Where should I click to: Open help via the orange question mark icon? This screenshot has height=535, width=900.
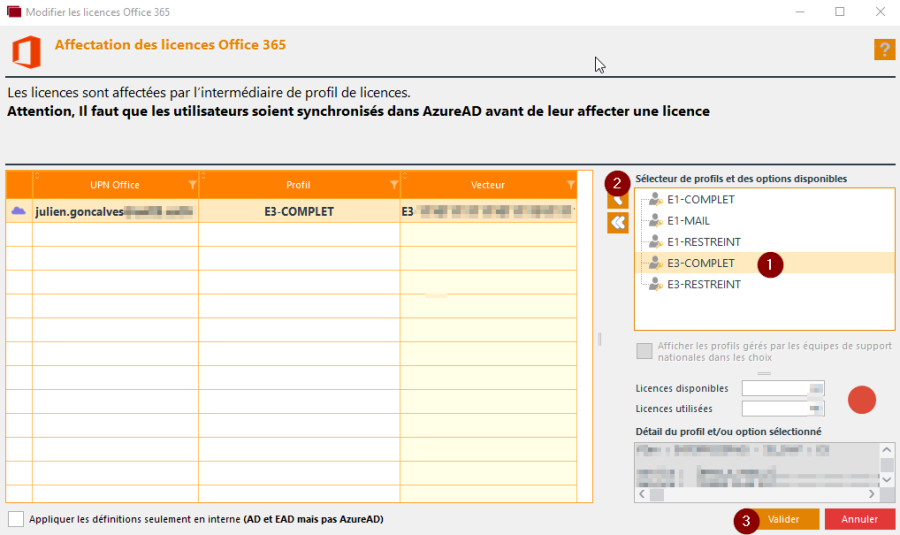pyautogui.click(x=884, y=49)
